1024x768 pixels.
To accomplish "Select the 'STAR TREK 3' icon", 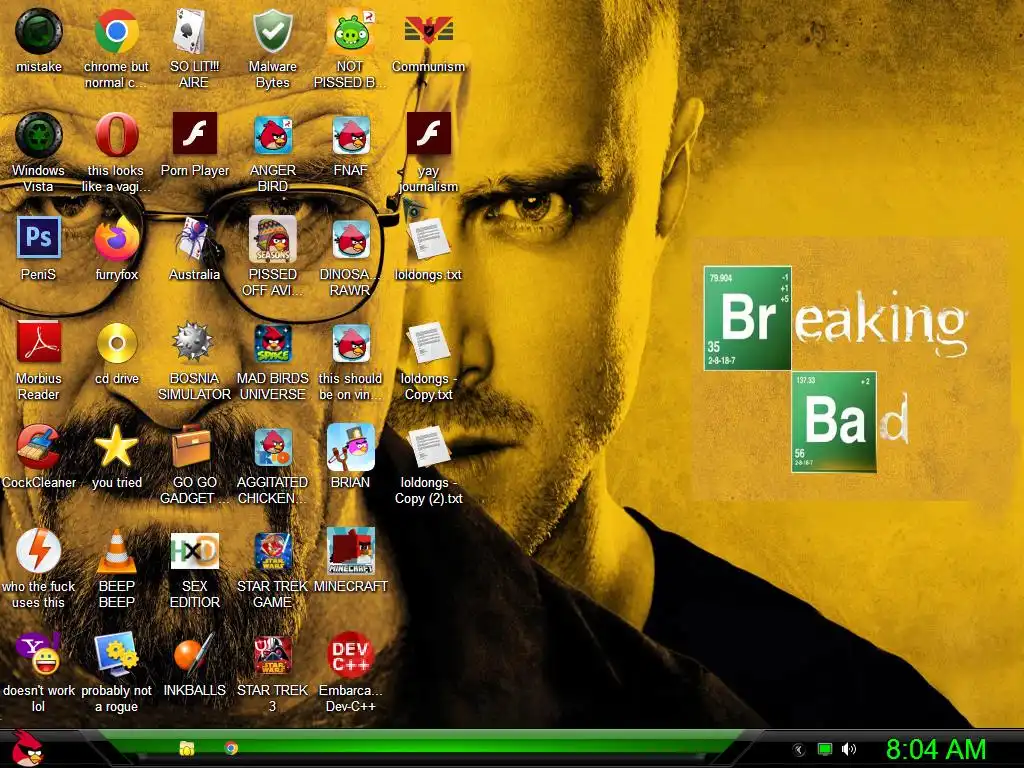I will [272, 655].
